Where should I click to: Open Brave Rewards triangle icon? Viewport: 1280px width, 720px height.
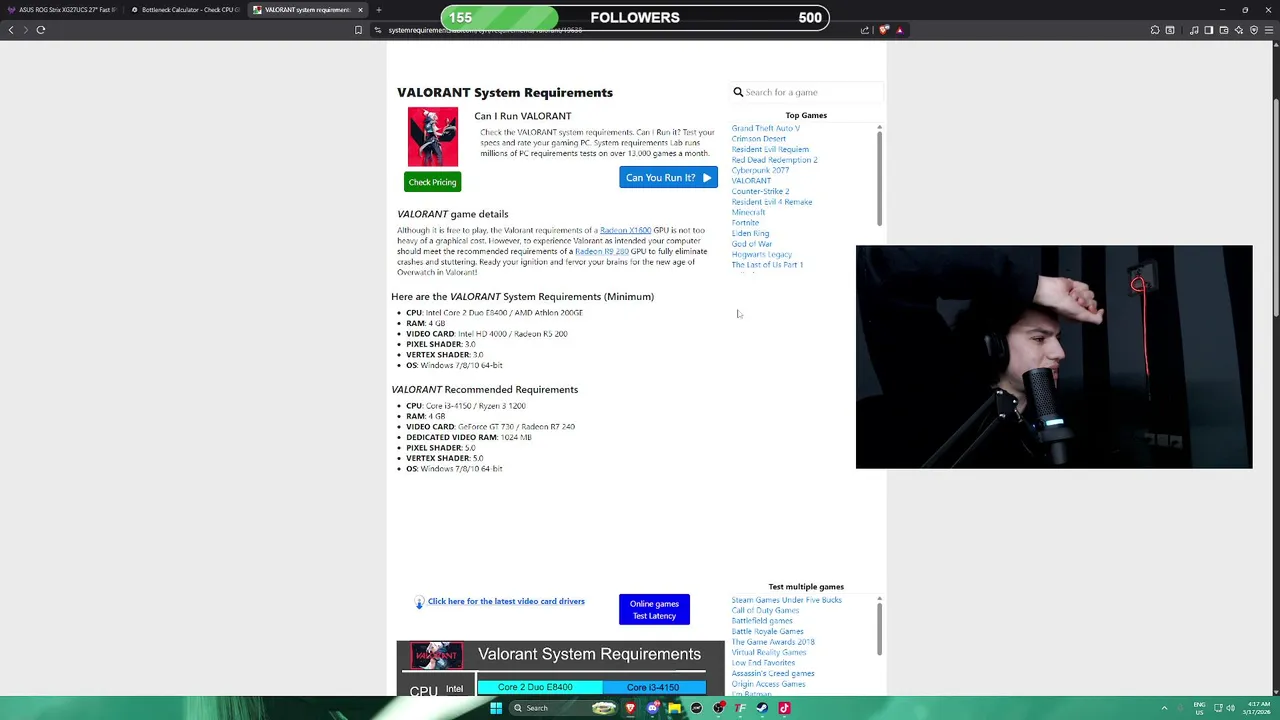(x=900, y=30)
